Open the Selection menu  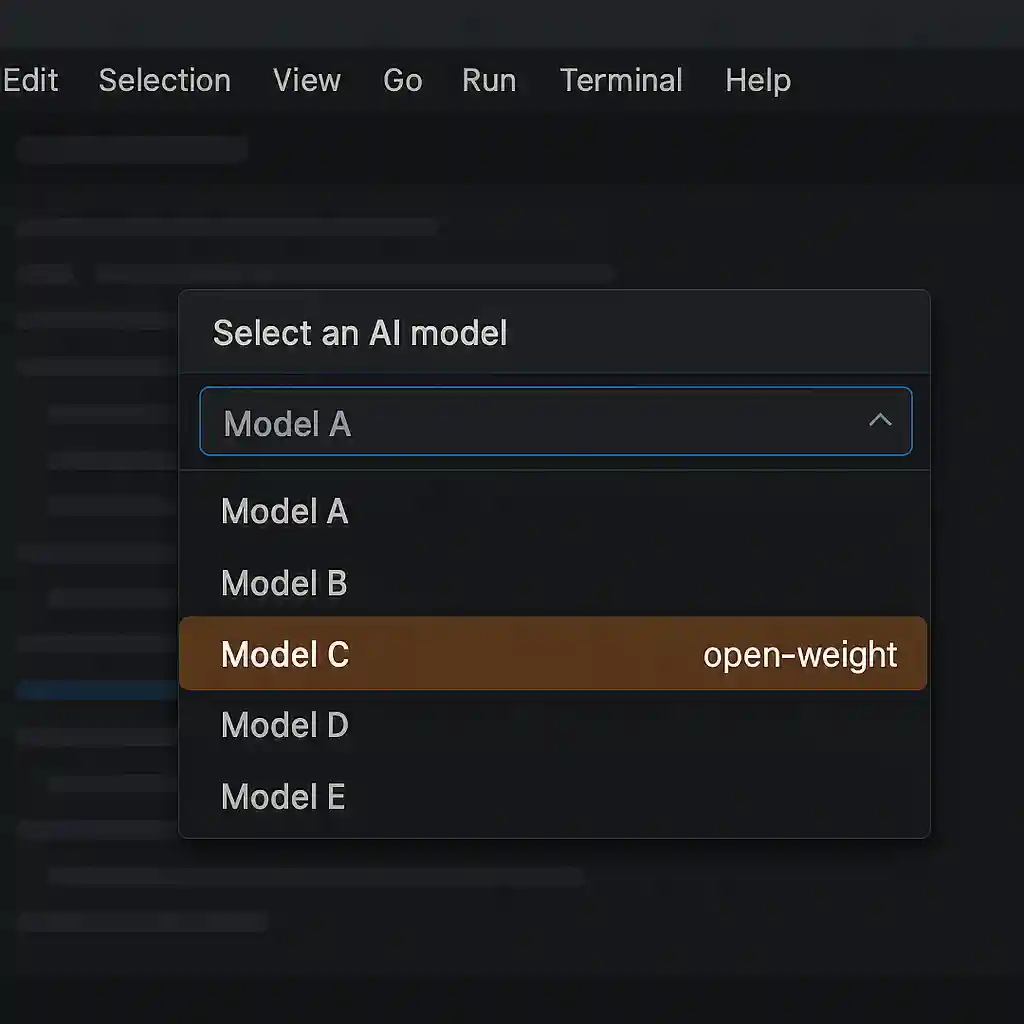pyautogui.click(x=165, y=80)
